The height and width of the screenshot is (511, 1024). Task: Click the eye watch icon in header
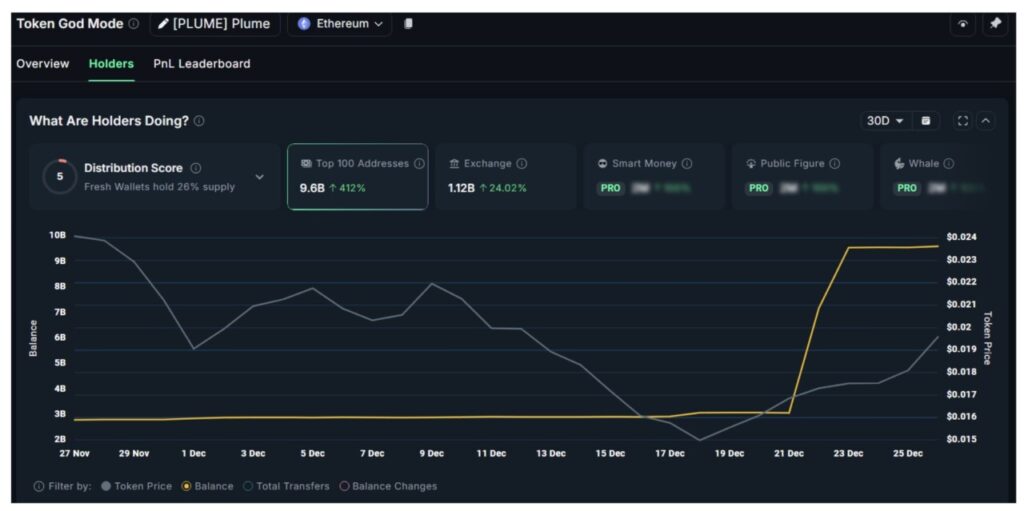point(962,25)
